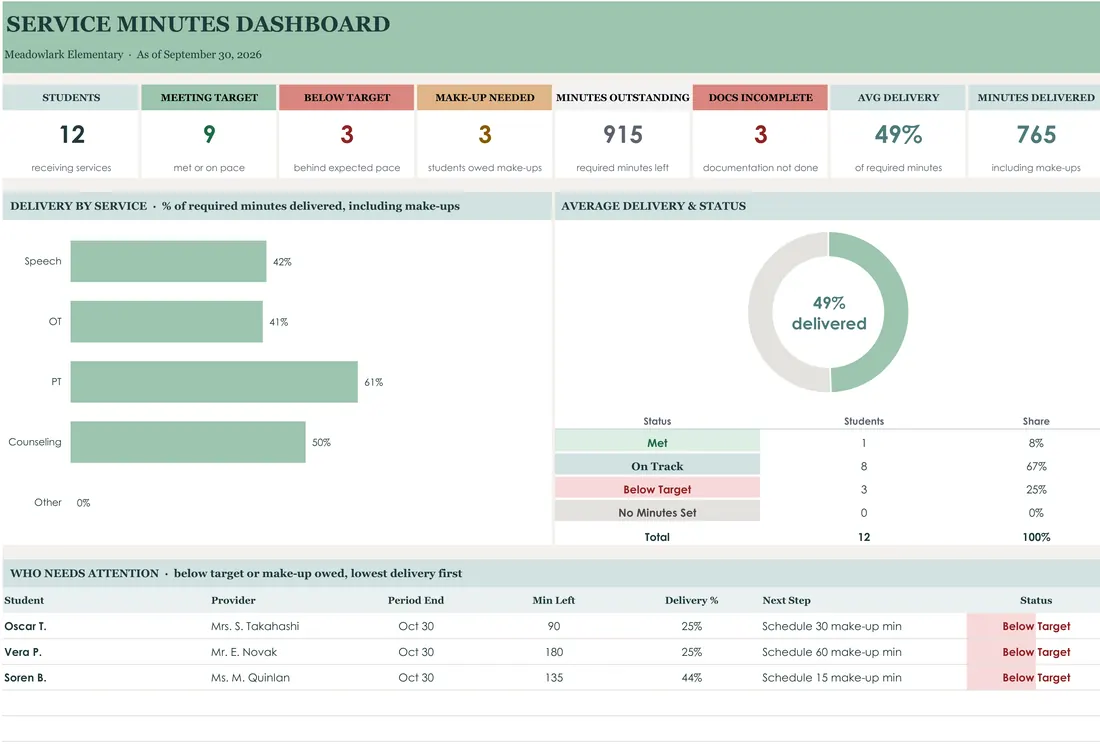The height and width of the screenshot is (745, 1100).
Task: Click student name Vera P.
Action: 22,652
